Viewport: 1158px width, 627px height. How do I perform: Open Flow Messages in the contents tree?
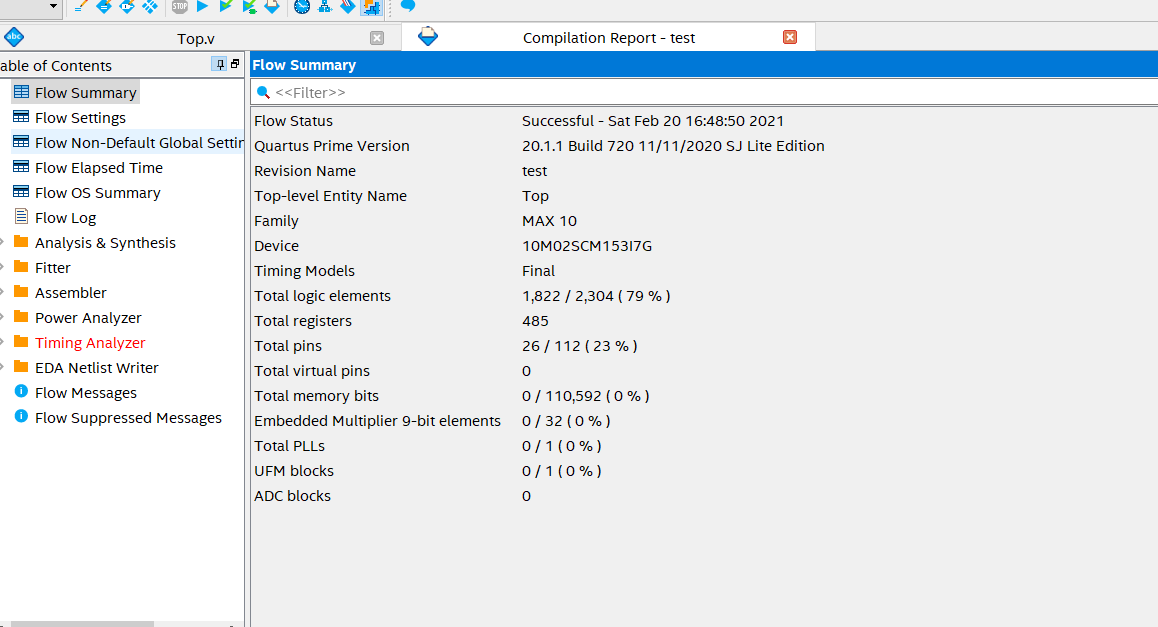click(85, 393)
